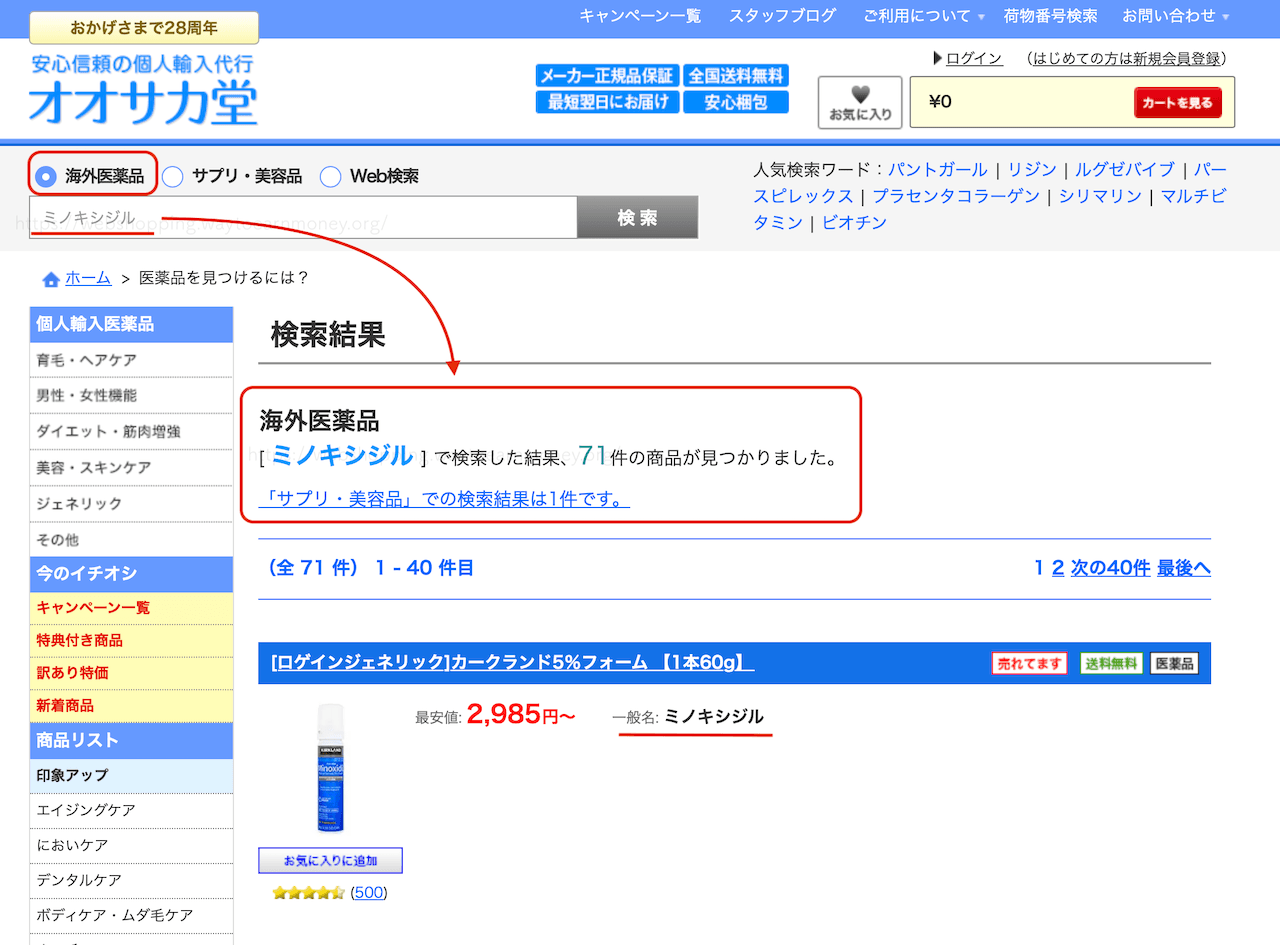Click the 医薬品 badge on the product listing
Screen dimensions: 1280x945
[1174, 663]
